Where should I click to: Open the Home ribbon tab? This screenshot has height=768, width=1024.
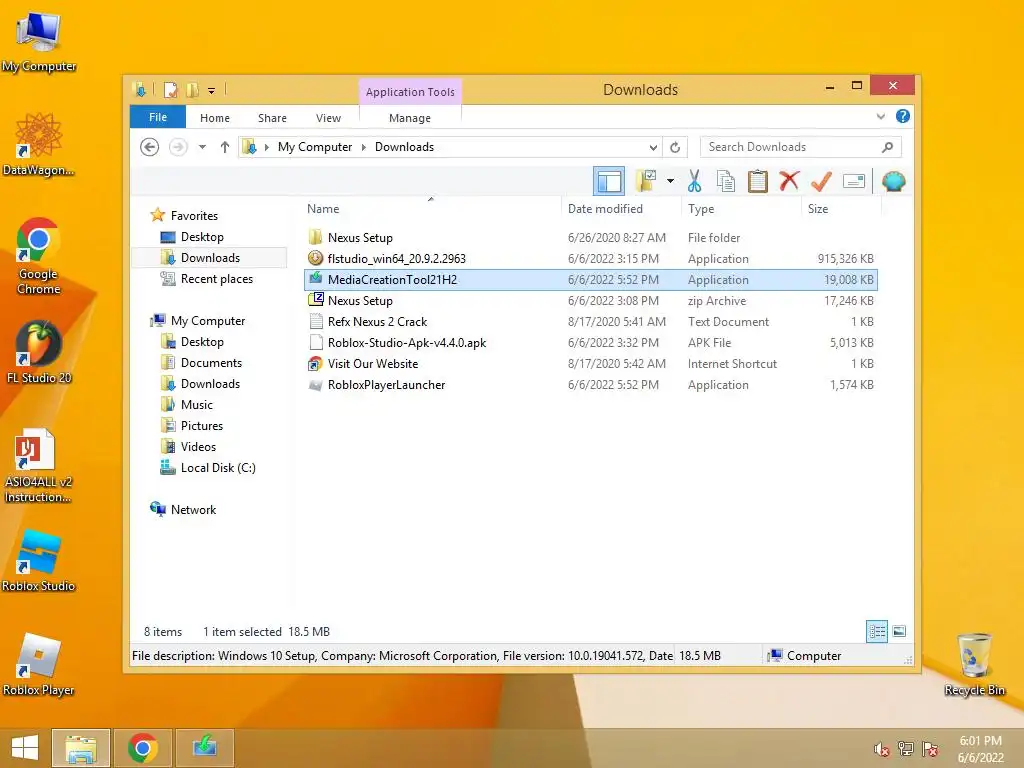pyautogui.click(x=215, y=118)
